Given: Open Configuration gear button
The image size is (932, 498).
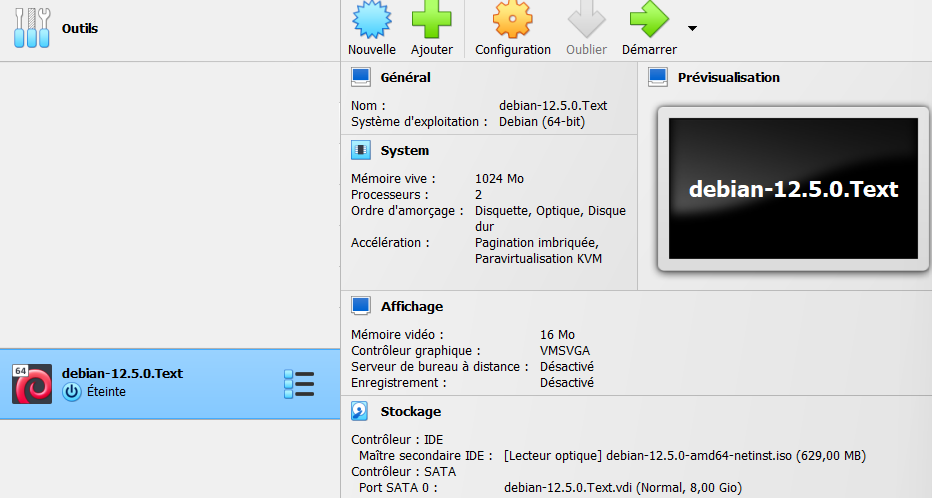Looking at the screenshot, I should pos(513,28).
